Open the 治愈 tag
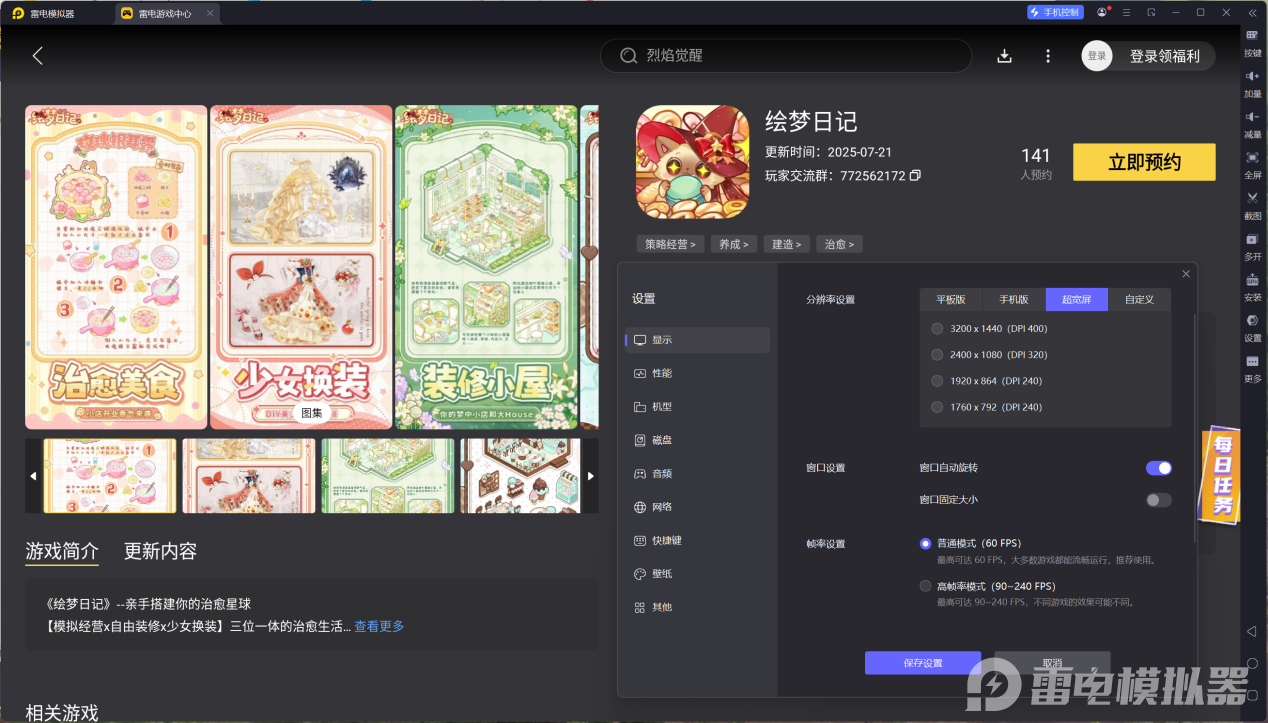Image resolution: width=1268 pixels, height=723 pixels. click(840, 244)
